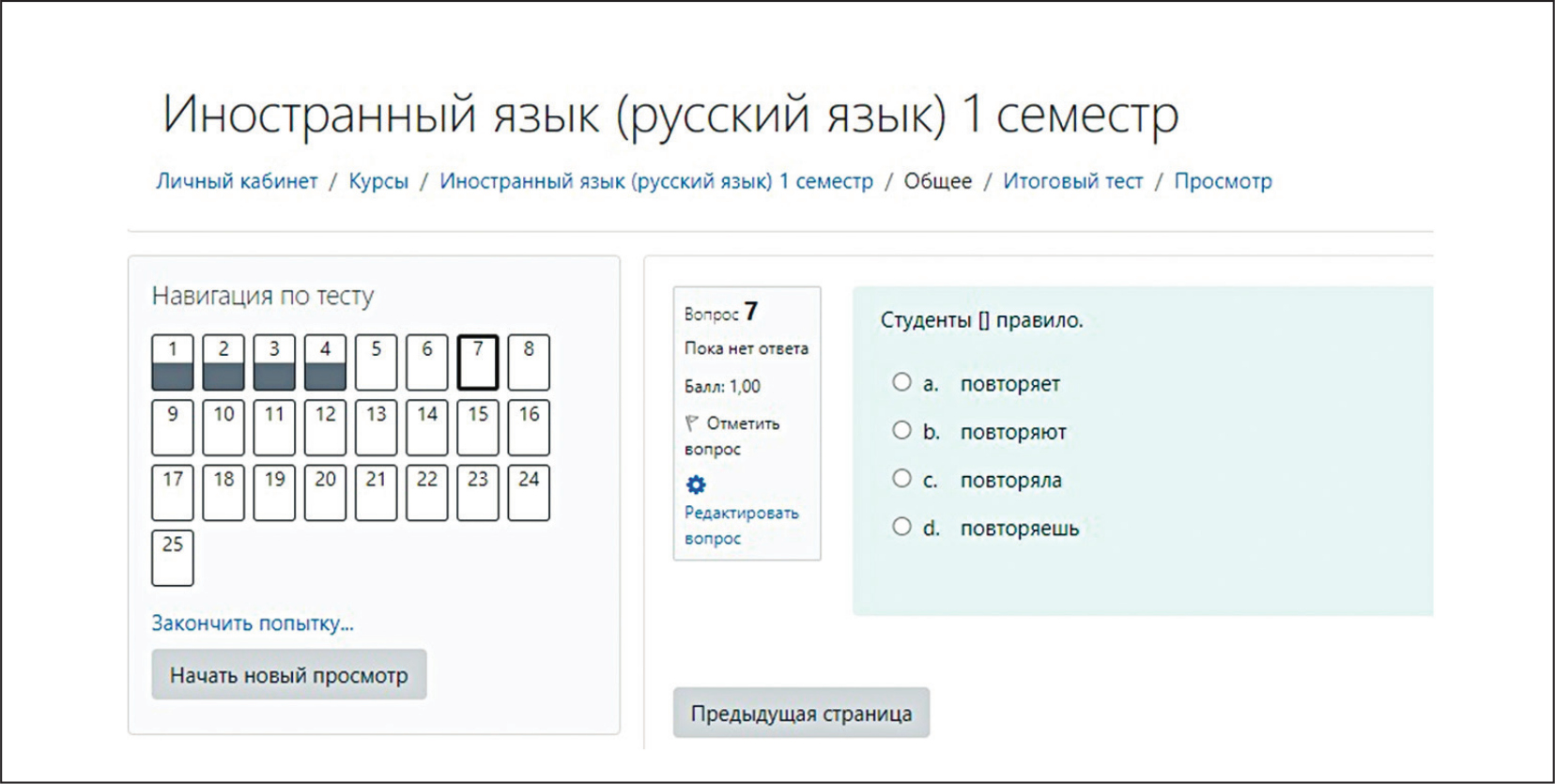The image size is (1555, 784).
Task: Open Итоговый тест breadcrumb link
Action: [x=1072, y=181]
